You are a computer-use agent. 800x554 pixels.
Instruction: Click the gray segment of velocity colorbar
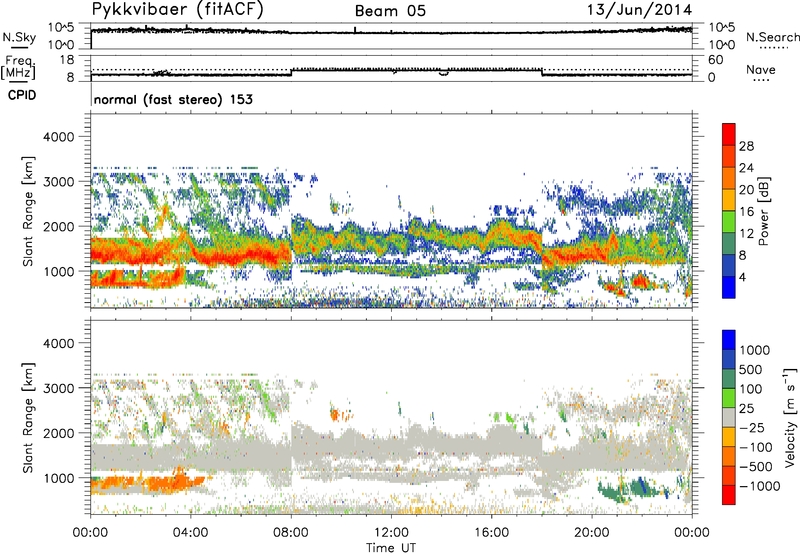tap(729, 417)
